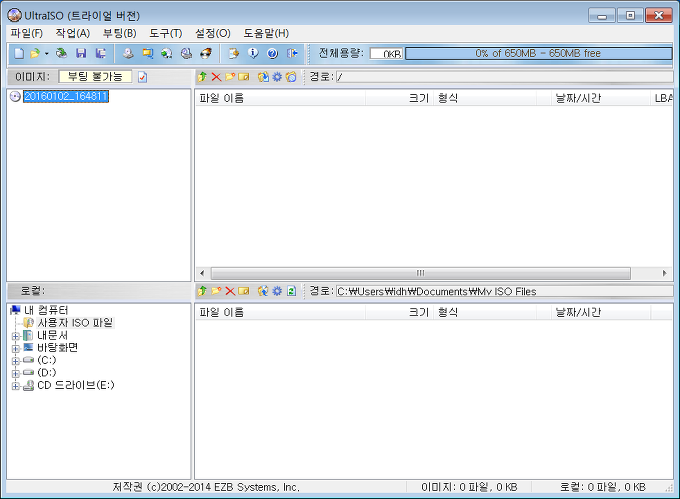The width and height of the screenshot is (680, 499).
Task: Click the red X delete icon in local toolbar
Action: pos(230,291)
